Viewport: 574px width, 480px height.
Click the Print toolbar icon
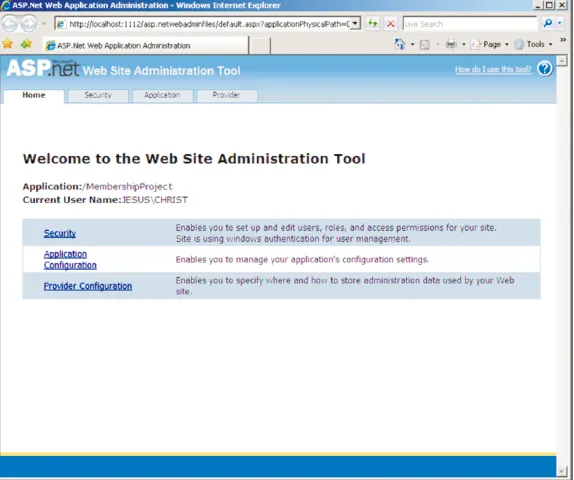click(x=451, y=45)
